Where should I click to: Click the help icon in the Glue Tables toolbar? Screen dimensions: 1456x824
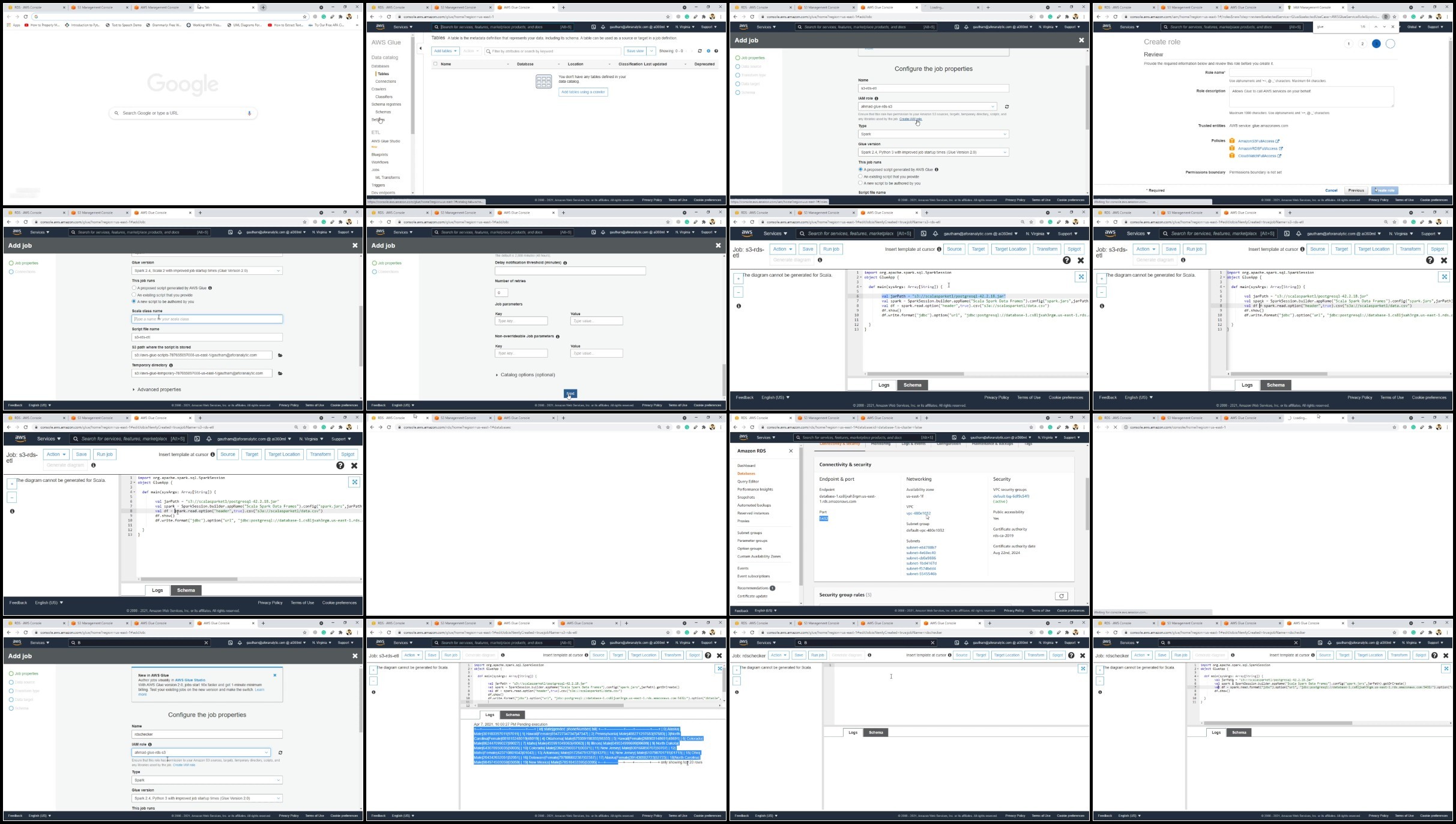pyautogui.click(x=716, y=51)
